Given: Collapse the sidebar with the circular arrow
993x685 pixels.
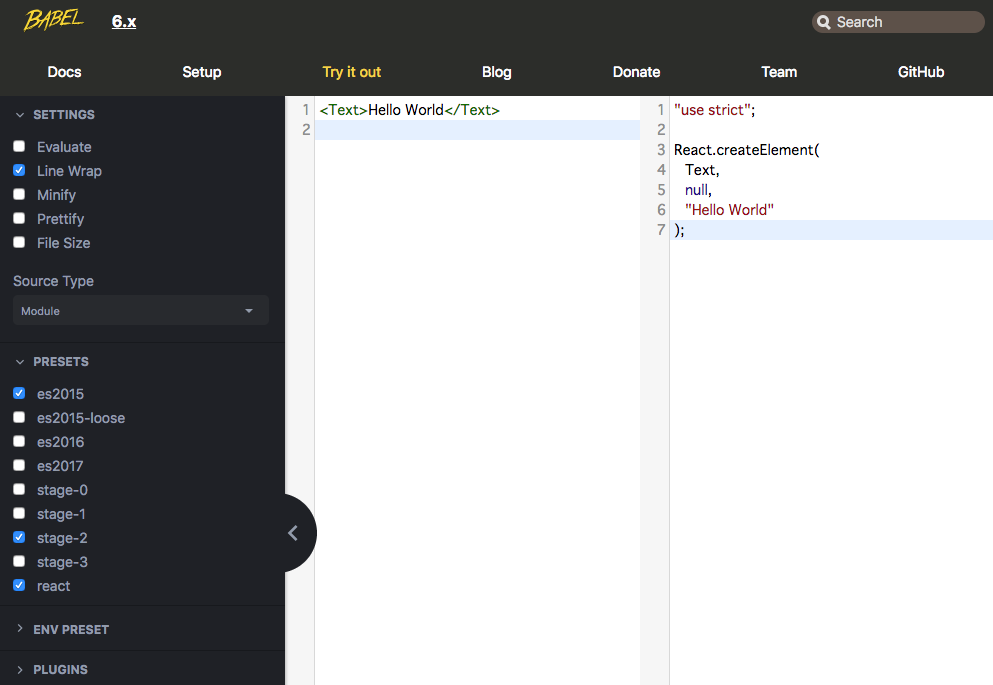Looking at the screenshot, I should point(293,533).
